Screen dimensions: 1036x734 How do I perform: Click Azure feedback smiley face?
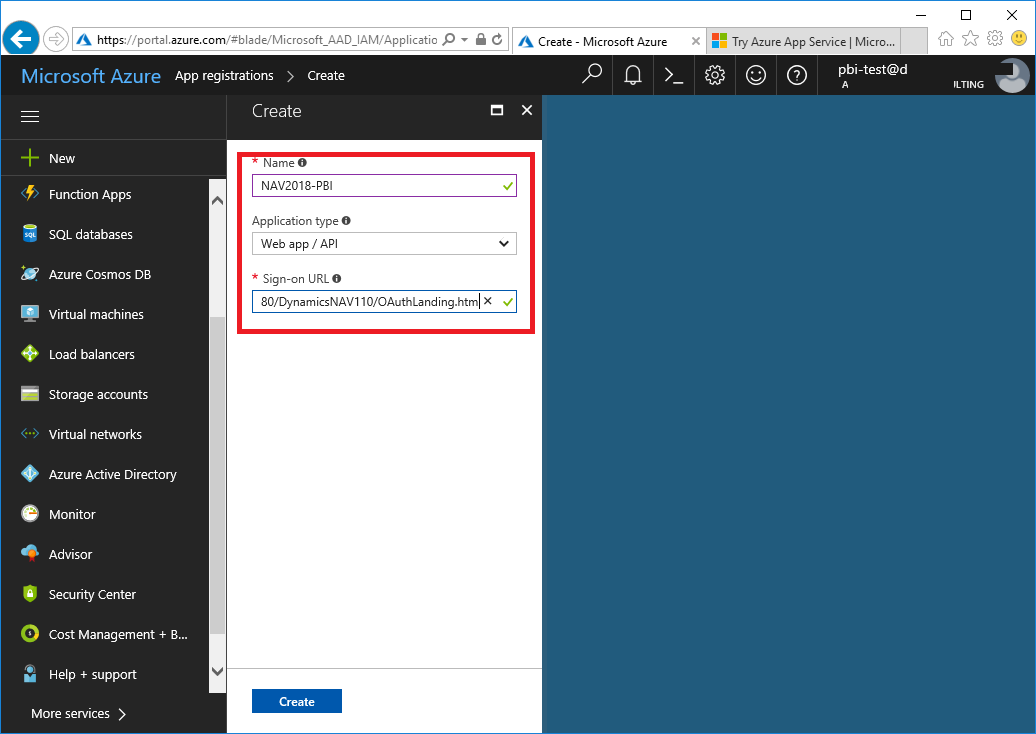coord(756,75)
